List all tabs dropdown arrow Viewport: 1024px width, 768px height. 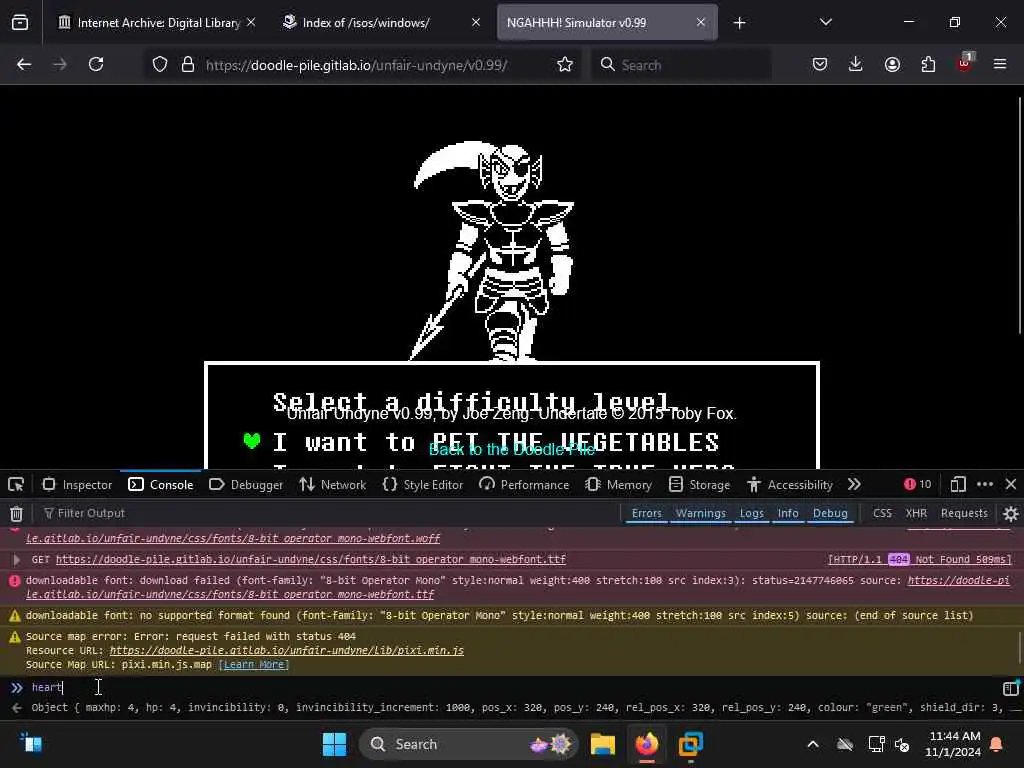click(825, 22)
